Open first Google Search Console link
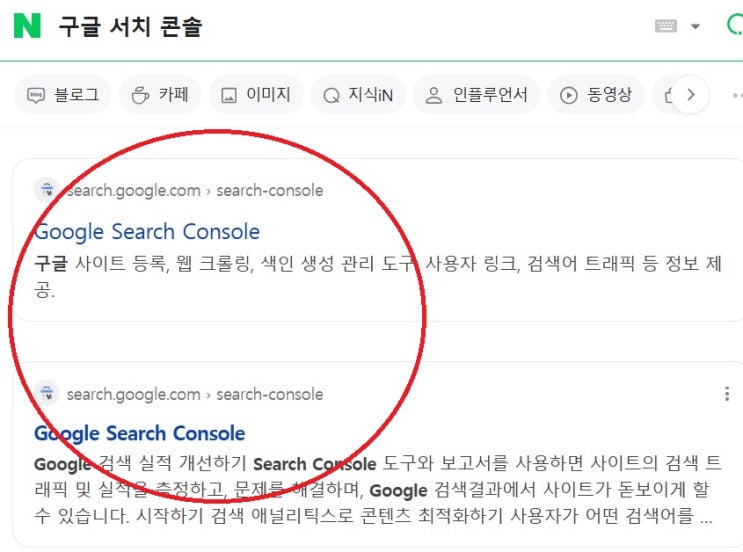743x552 pixels. point(147,232)
